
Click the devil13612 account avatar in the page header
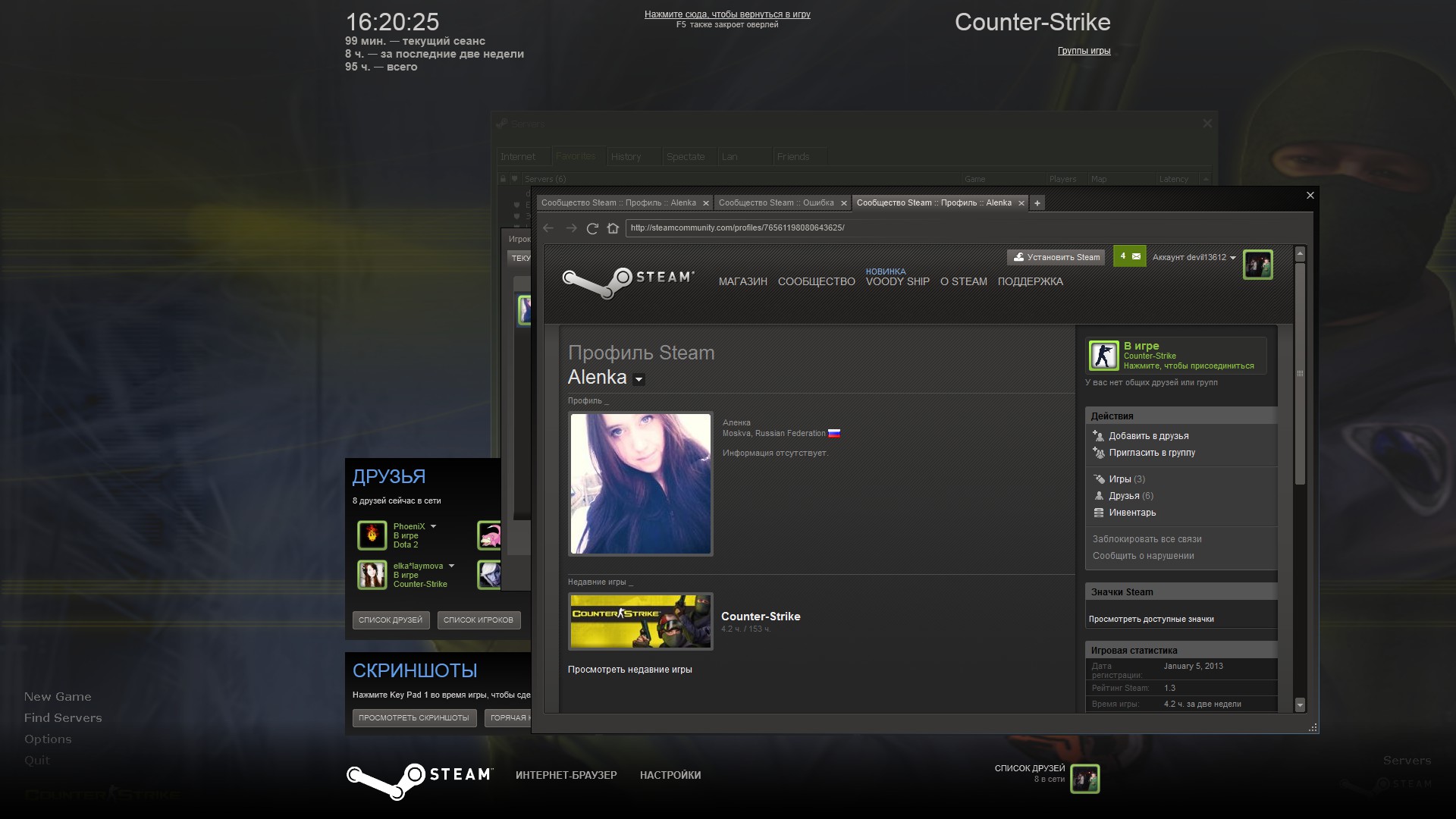pyautogui.click(x=1257, y=265)
